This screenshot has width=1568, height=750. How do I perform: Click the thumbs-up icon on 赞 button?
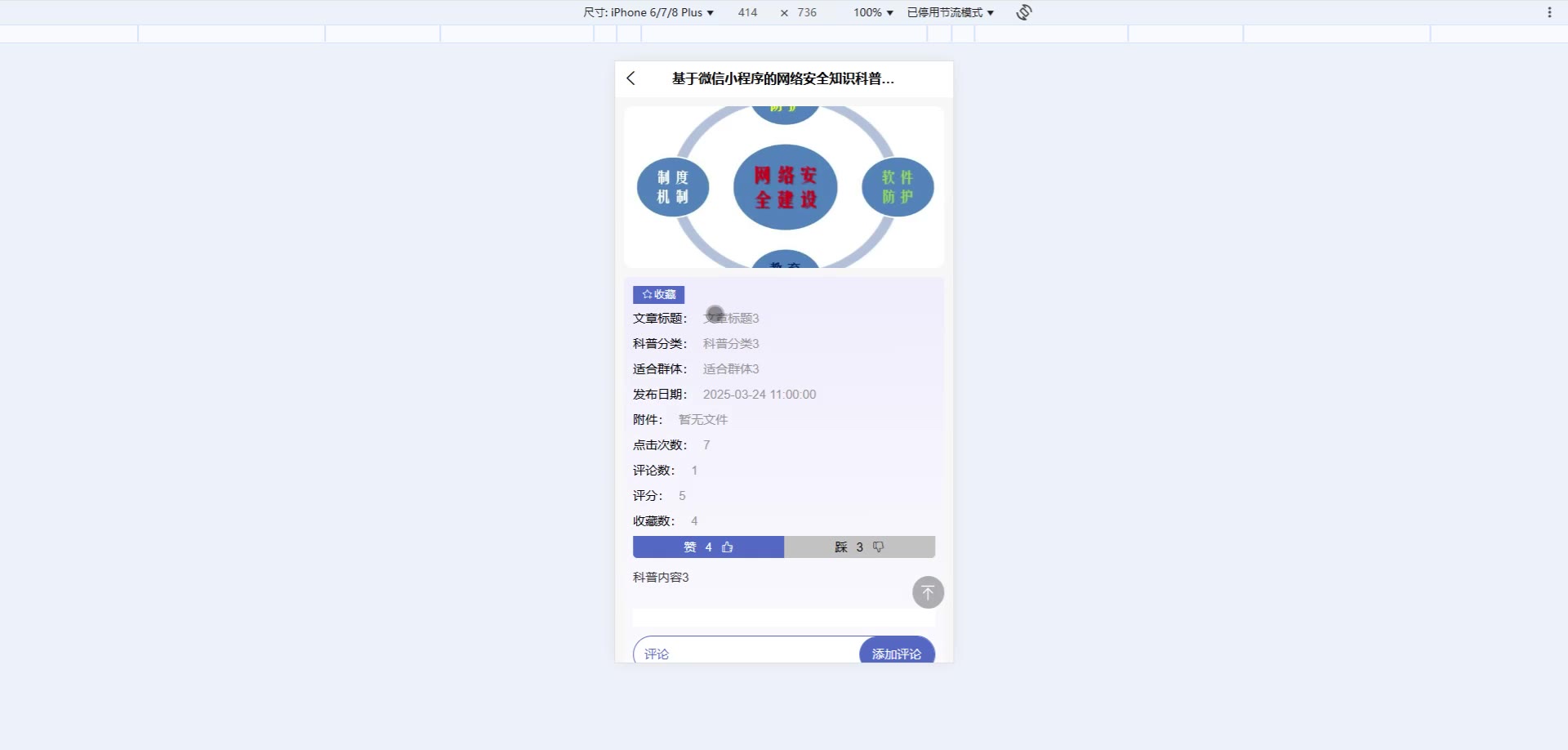click(728, 547)
